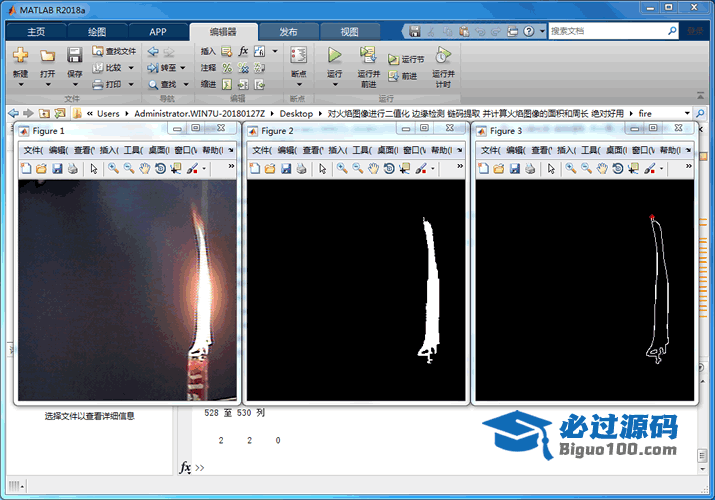Screen dimensions: 715x500
Task: Click the search documentation input field
Action: tap(608, 31)
